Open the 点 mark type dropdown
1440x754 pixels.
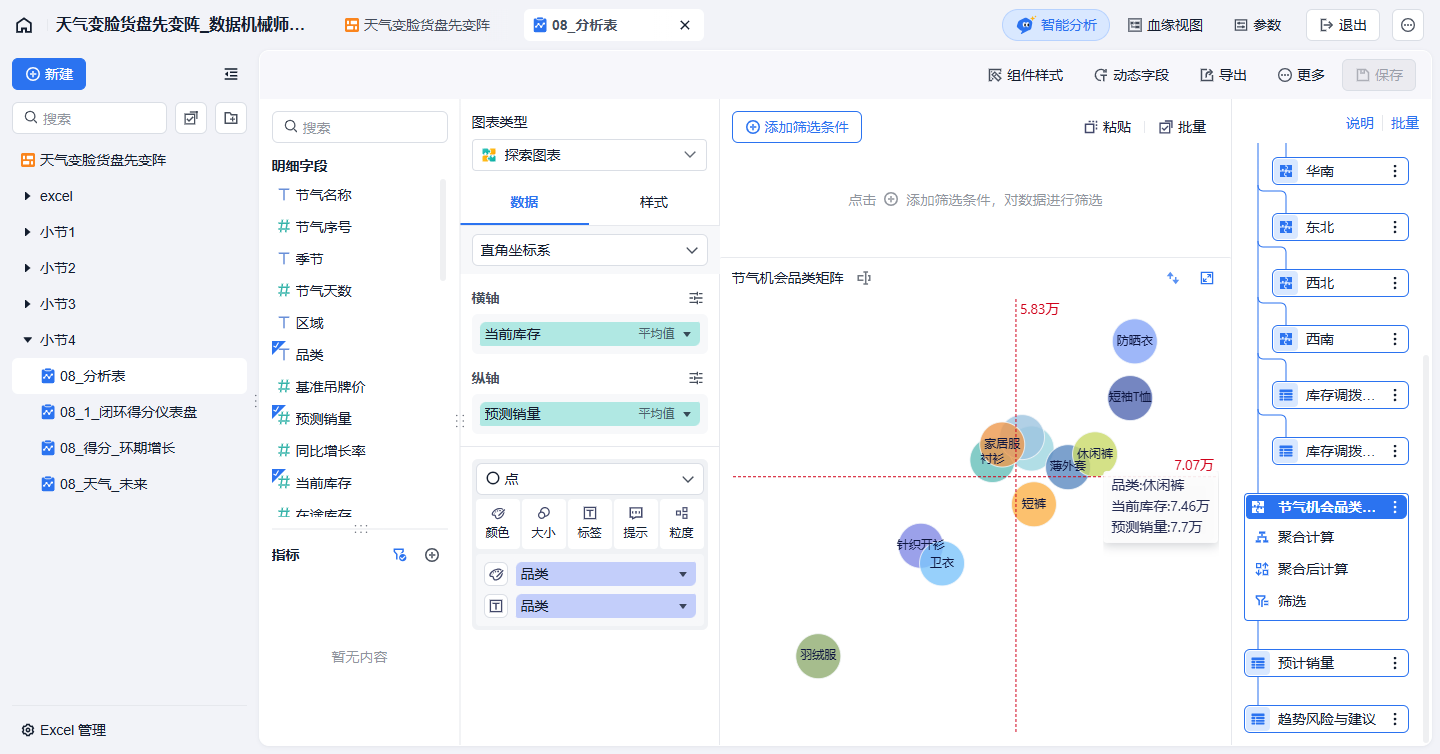click(x=589, y=479)
